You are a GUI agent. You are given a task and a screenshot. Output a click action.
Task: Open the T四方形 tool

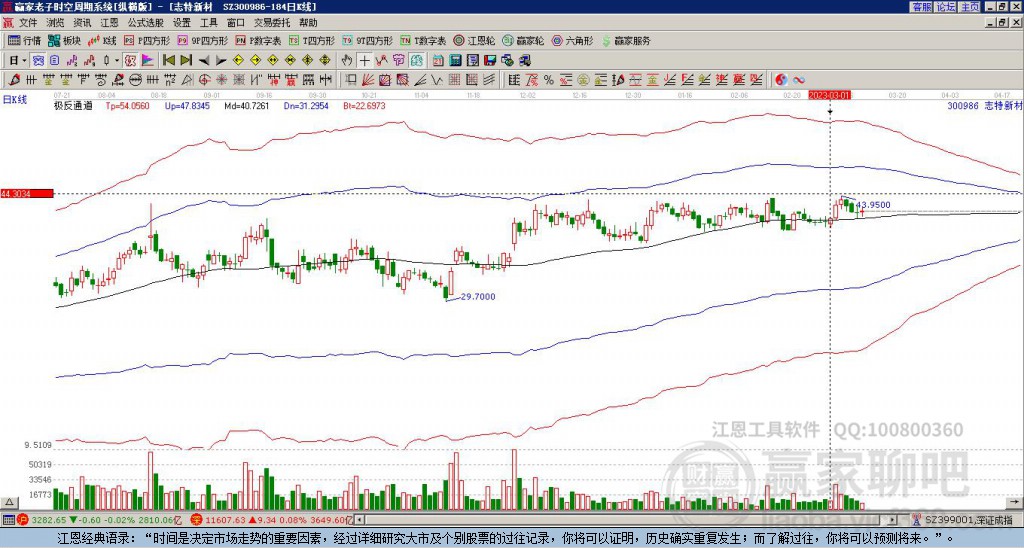click(x=312, y=40)
